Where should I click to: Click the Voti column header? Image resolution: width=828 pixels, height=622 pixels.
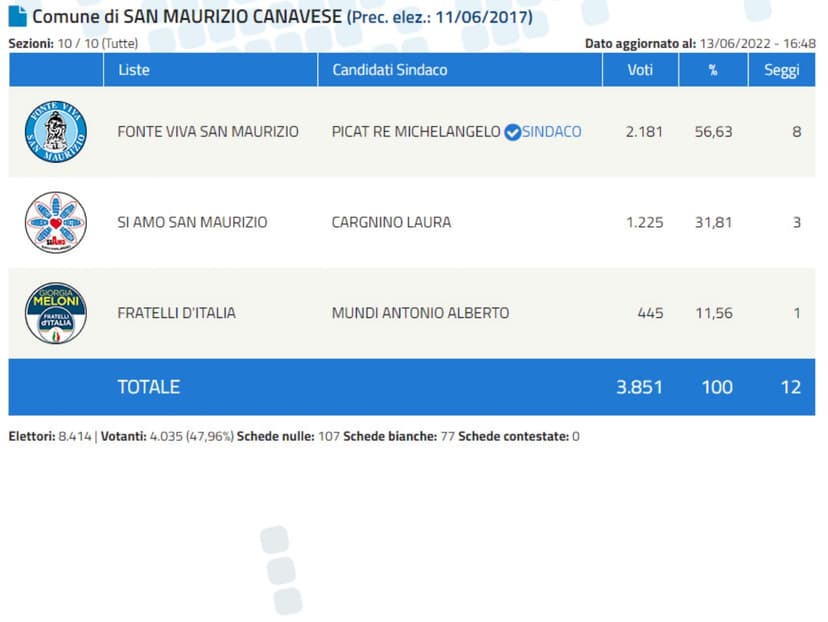coord(639,70)
